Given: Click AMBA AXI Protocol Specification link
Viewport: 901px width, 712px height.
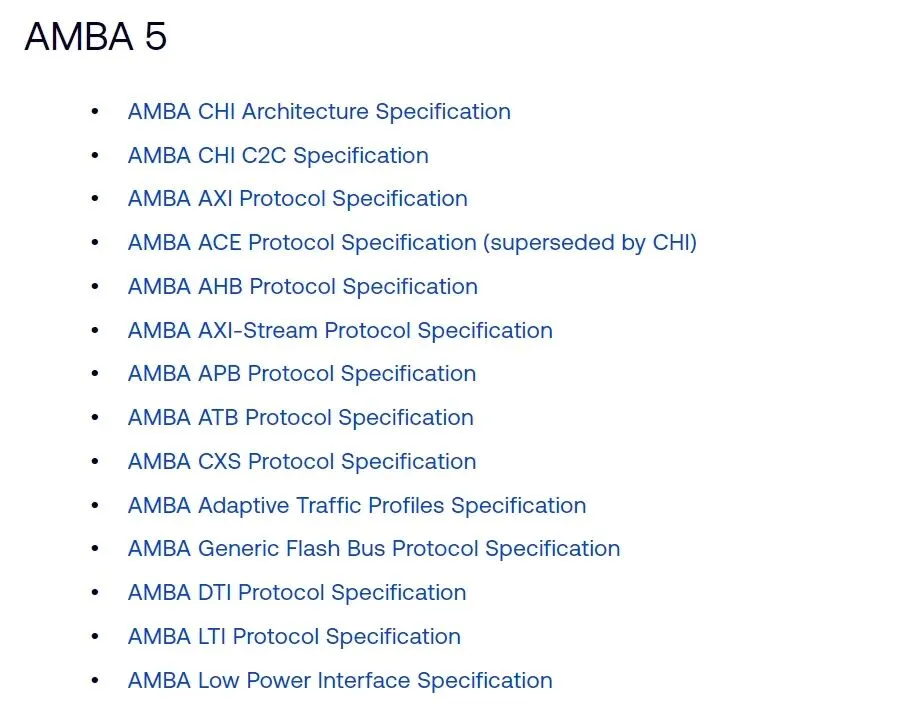Looking at the screenshot, I should coord(298,199).
